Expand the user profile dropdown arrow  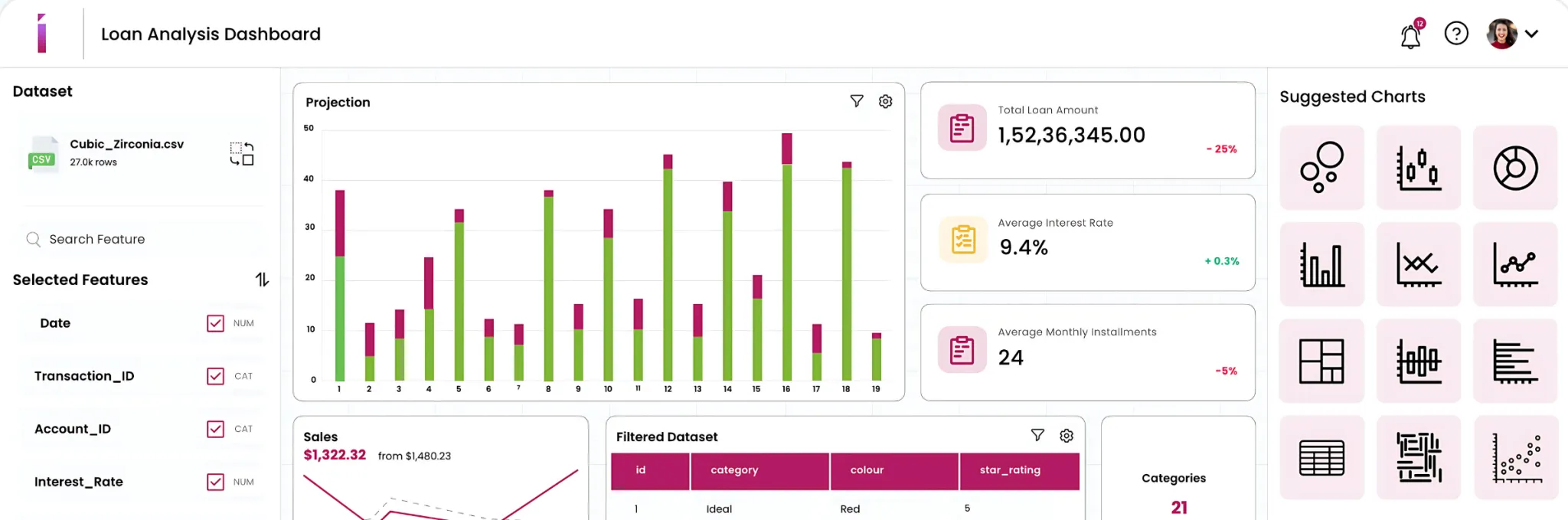tap(1531, 34)
